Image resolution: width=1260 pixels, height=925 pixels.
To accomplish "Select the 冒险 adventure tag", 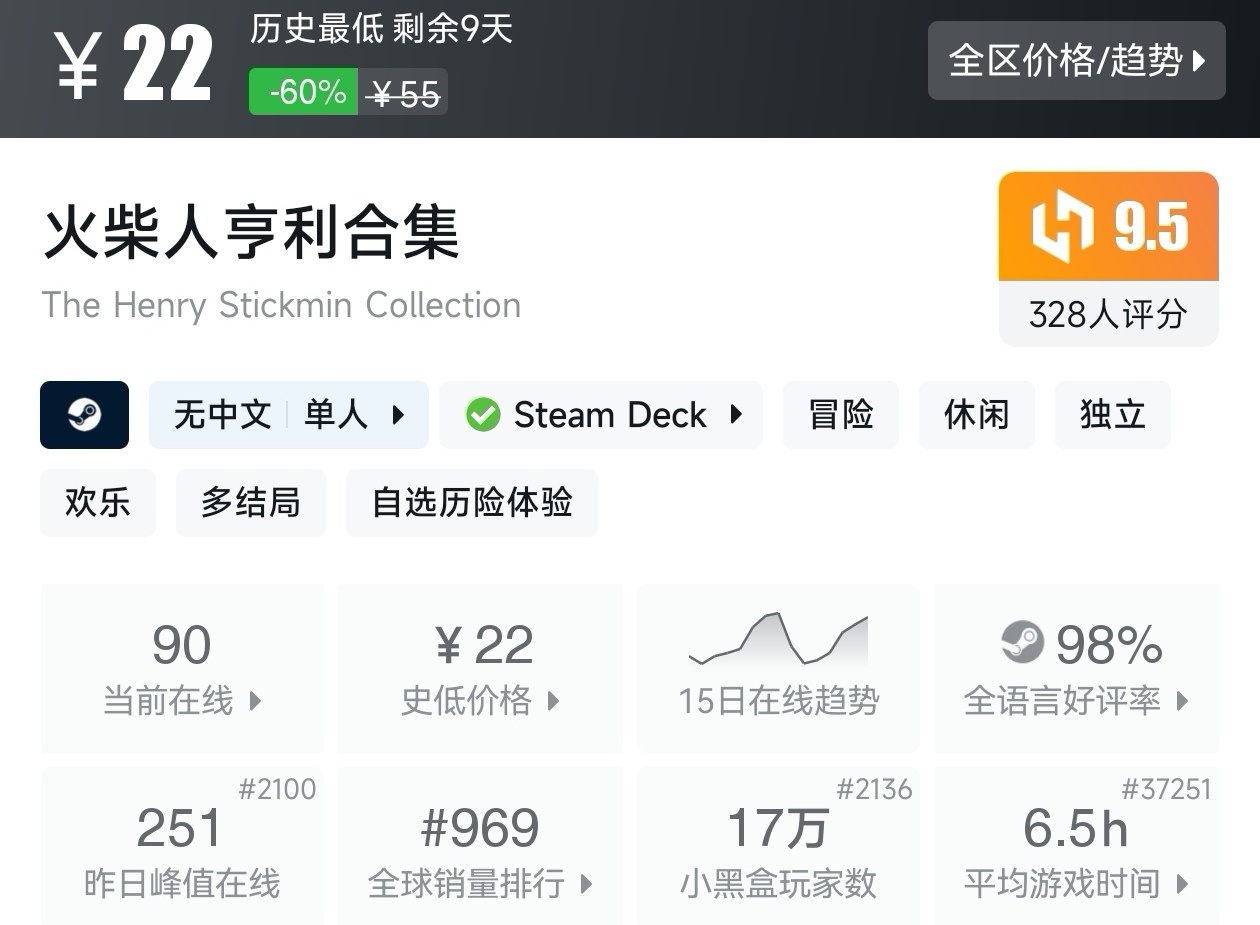I will (840, 415).
